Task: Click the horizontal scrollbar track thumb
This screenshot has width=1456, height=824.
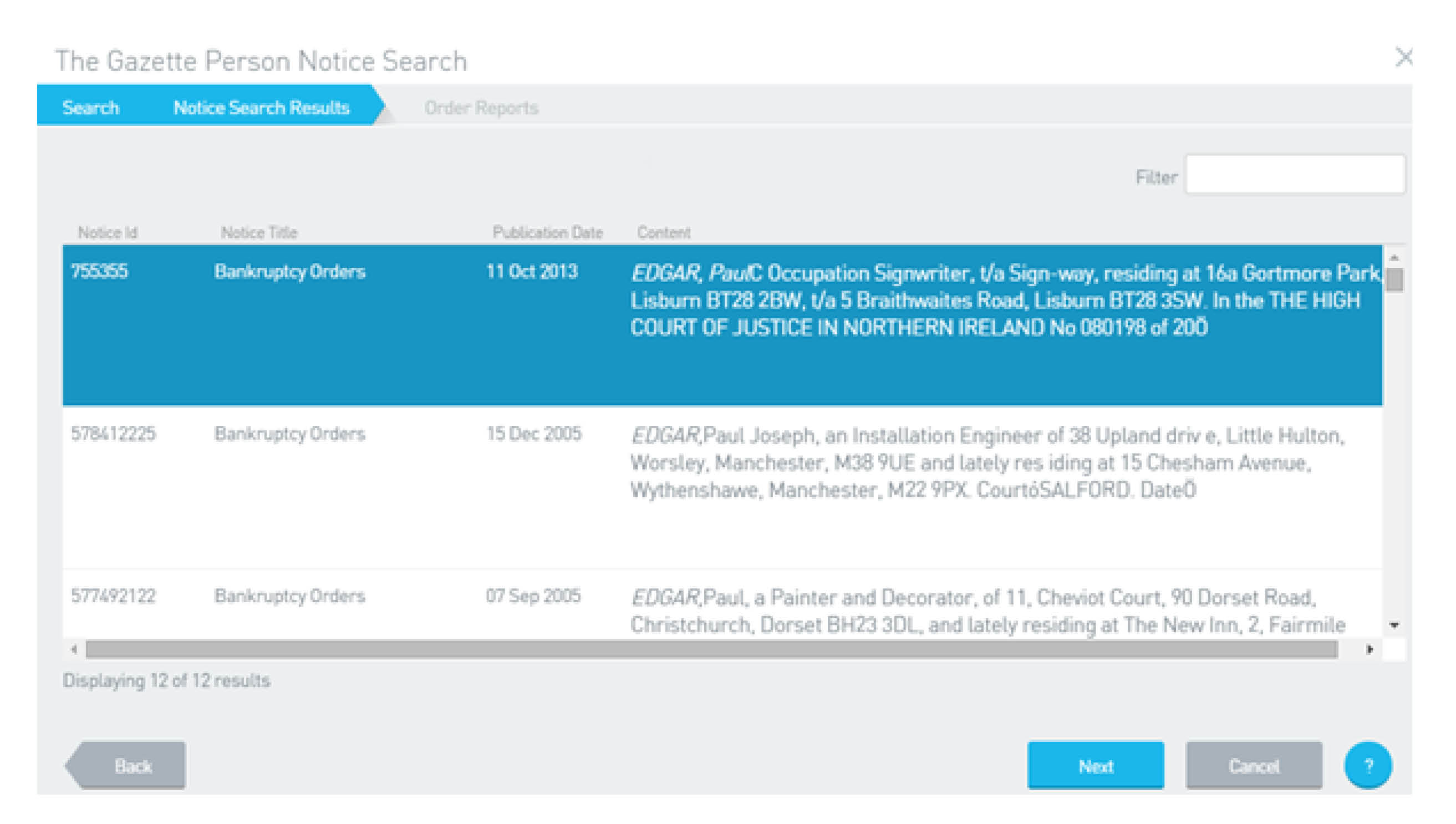Action: click(x=711, y=649)
